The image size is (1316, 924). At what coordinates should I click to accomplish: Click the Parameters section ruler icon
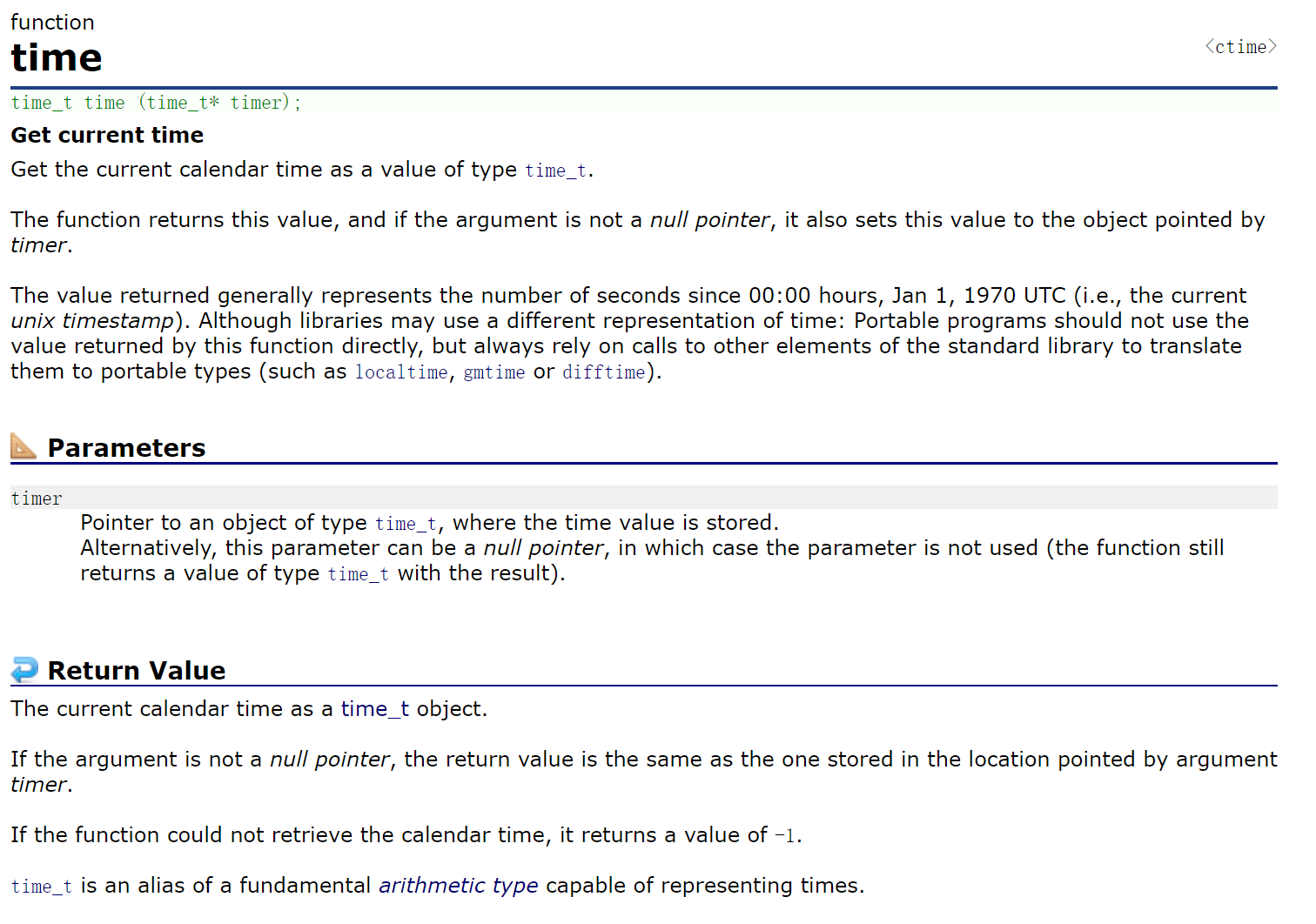[x=23, y=446]
